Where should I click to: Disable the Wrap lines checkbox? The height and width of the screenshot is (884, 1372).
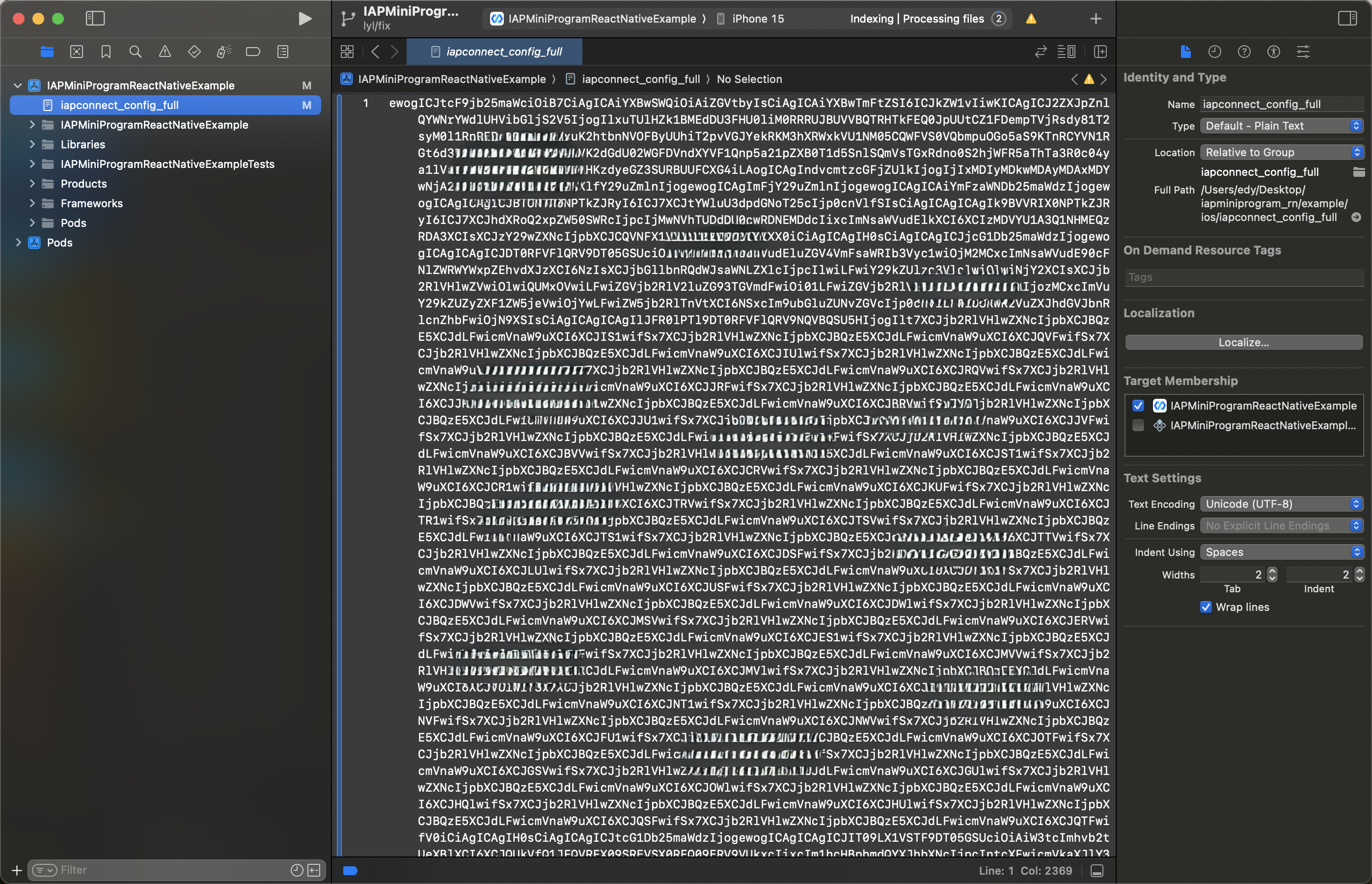[1206, 607]
